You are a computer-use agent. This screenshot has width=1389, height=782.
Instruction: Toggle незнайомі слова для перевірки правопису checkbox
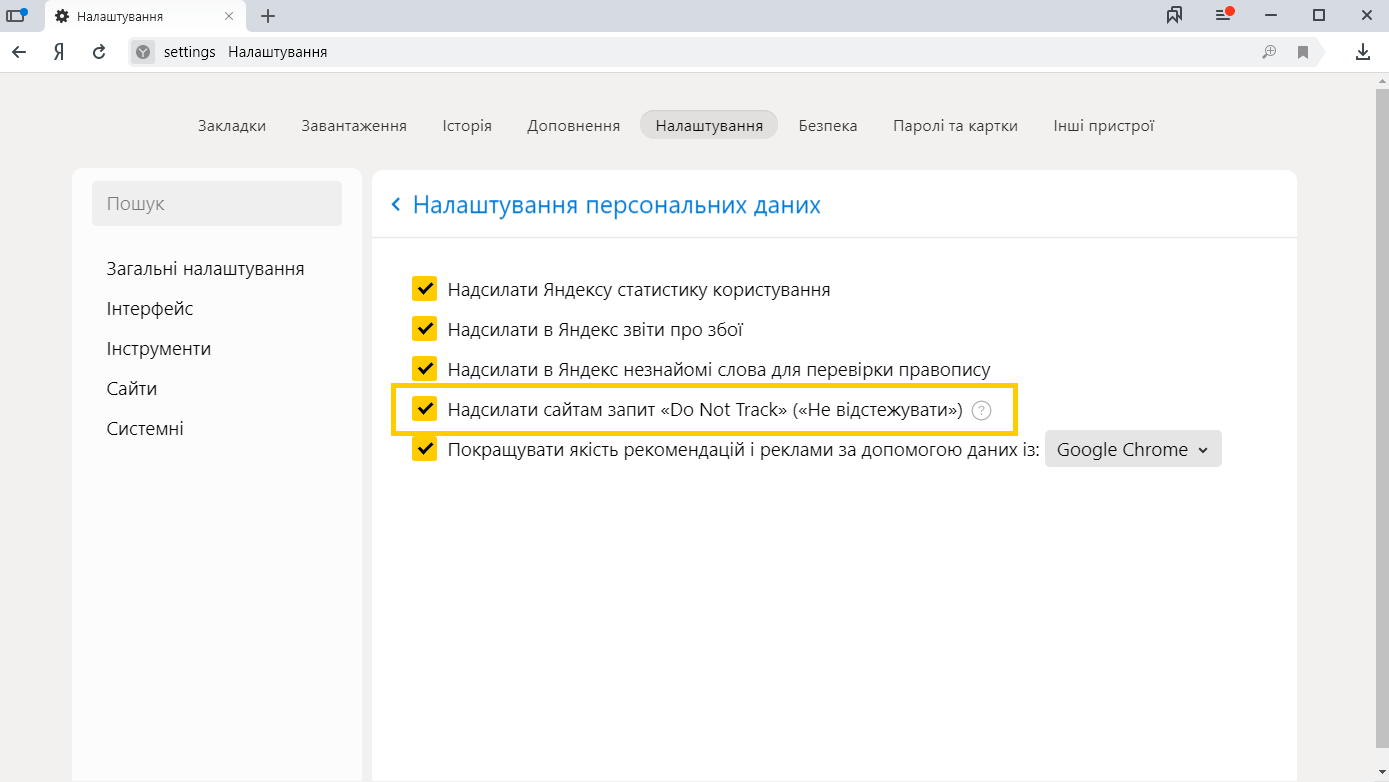[x=425, y=369]
